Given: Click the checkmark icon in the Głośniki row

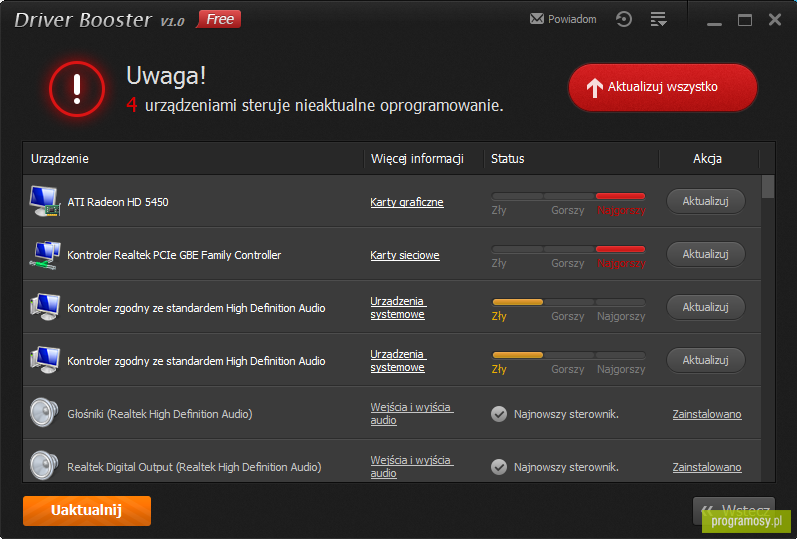Looking at the screenshot, I should [x=499, y=414].
